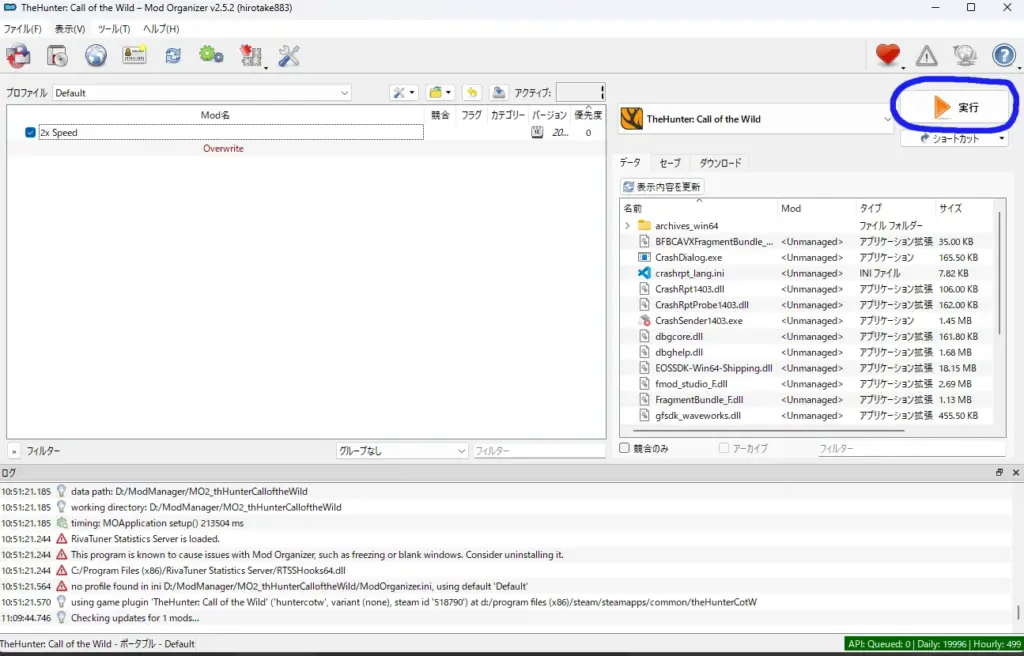Switch to the ダウンロード tab
The image size is (1024, 656).
tap(719, 163)
